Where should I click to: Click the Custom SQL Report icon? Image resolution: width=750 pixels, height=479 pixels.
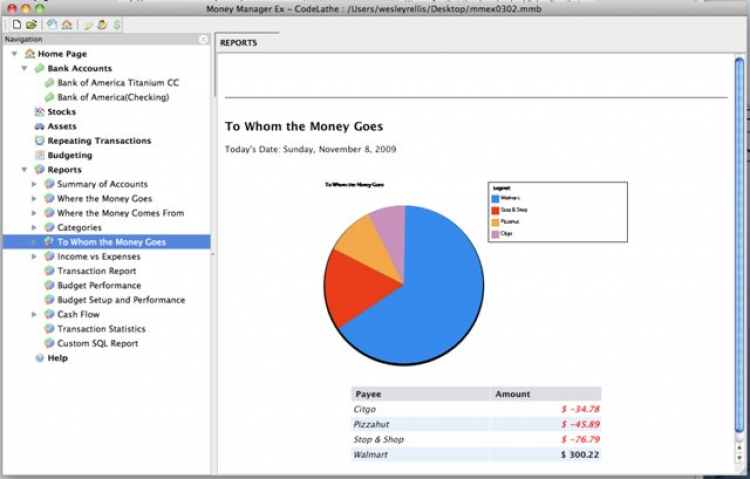coord(49,343)
